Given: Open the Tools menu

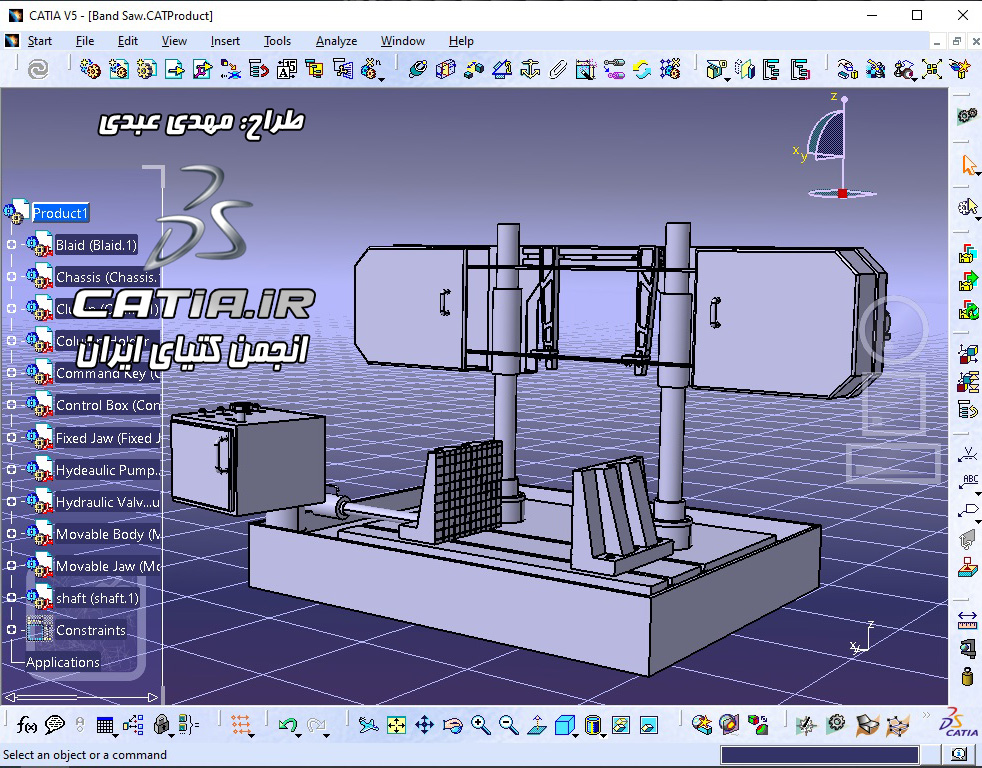Looking at the screenshot, I should [x=277, y=41].
